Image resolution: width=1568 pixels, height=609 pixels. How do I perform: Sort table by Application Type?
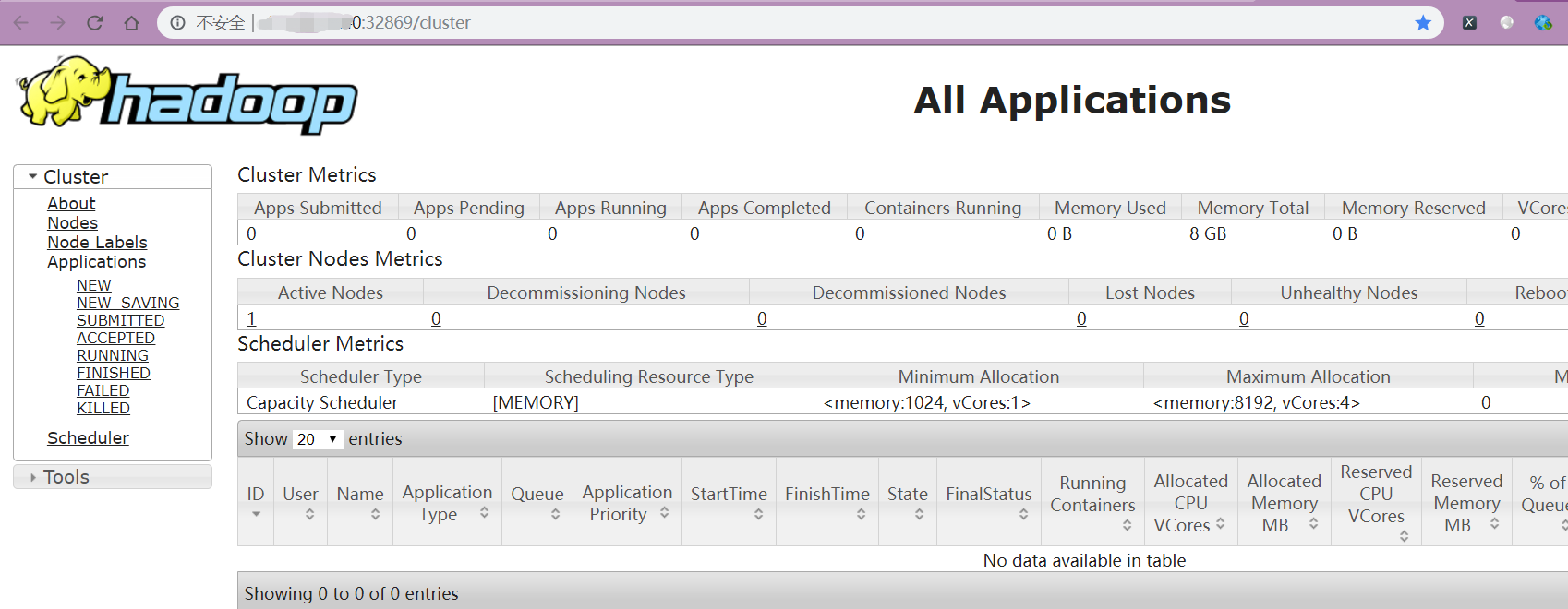pos(447,502)
